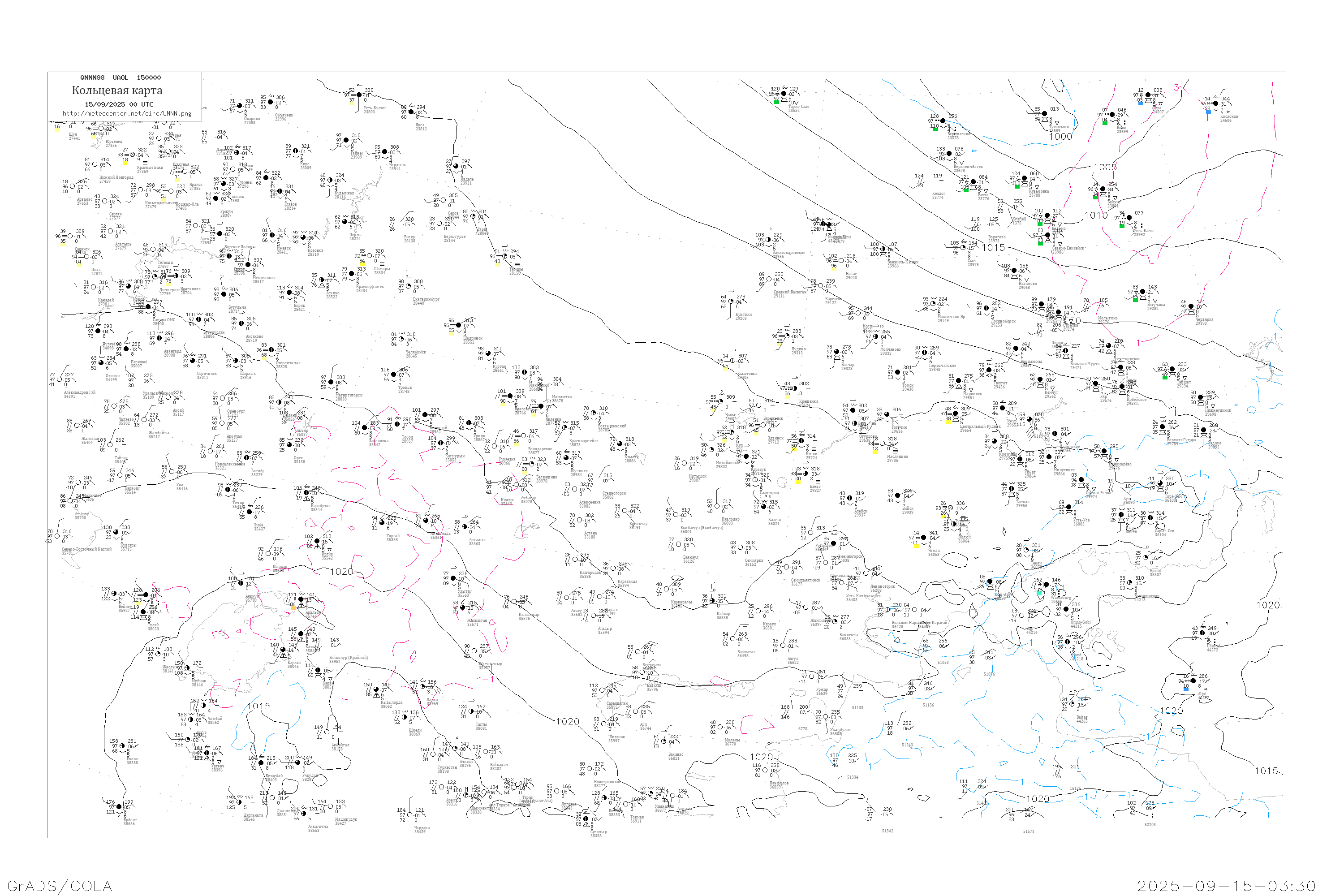The image size is (1344, 896).
Task: Click the Кольцевая карта title
Action: click(117, 90)
